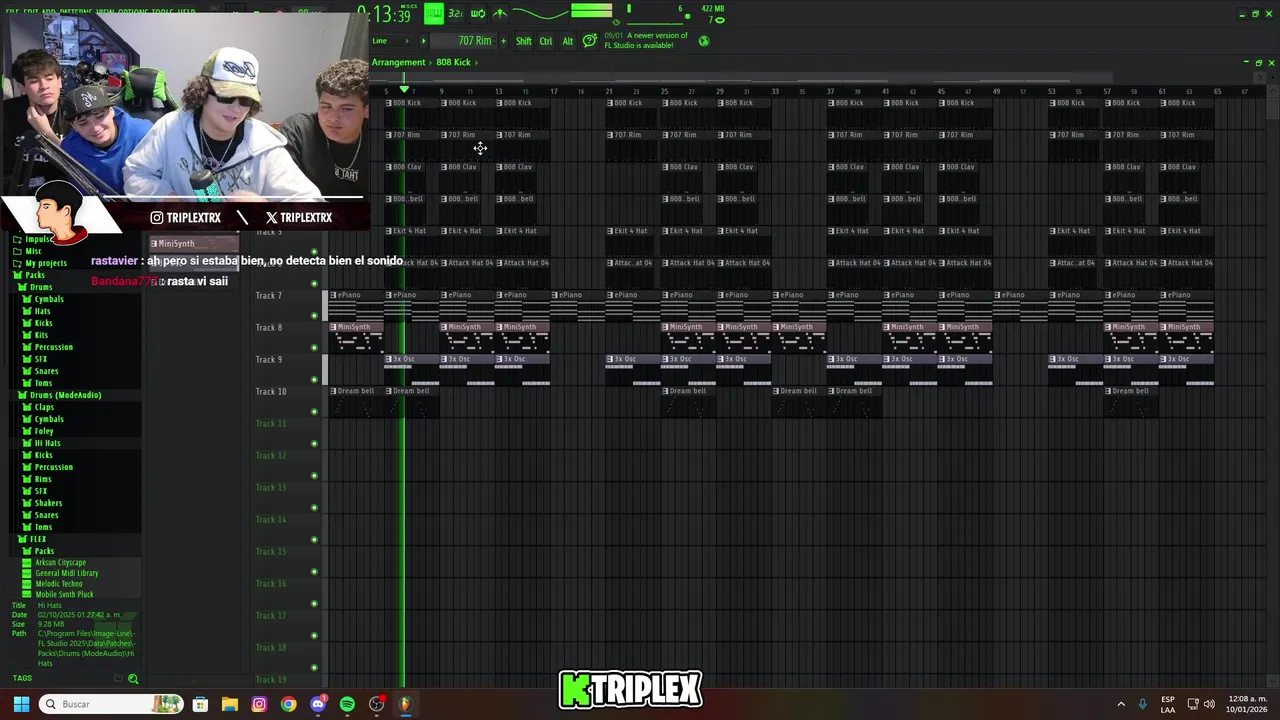
Task: Click the microphone icon in the system tray
Action: click(1143, 704)
